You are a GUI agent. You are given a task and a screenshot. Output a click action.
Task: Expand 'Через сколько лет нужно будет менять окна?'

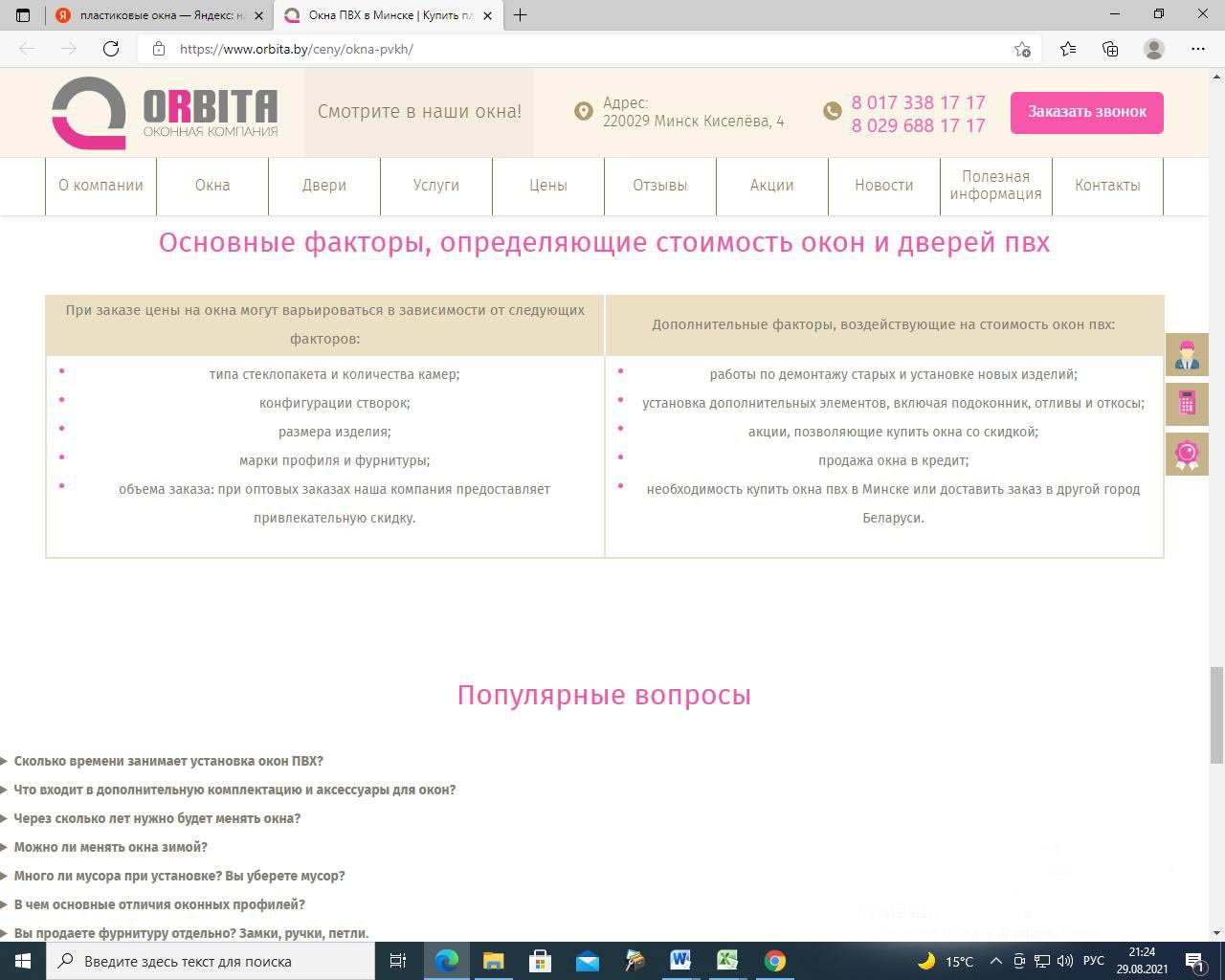(157, 818)
